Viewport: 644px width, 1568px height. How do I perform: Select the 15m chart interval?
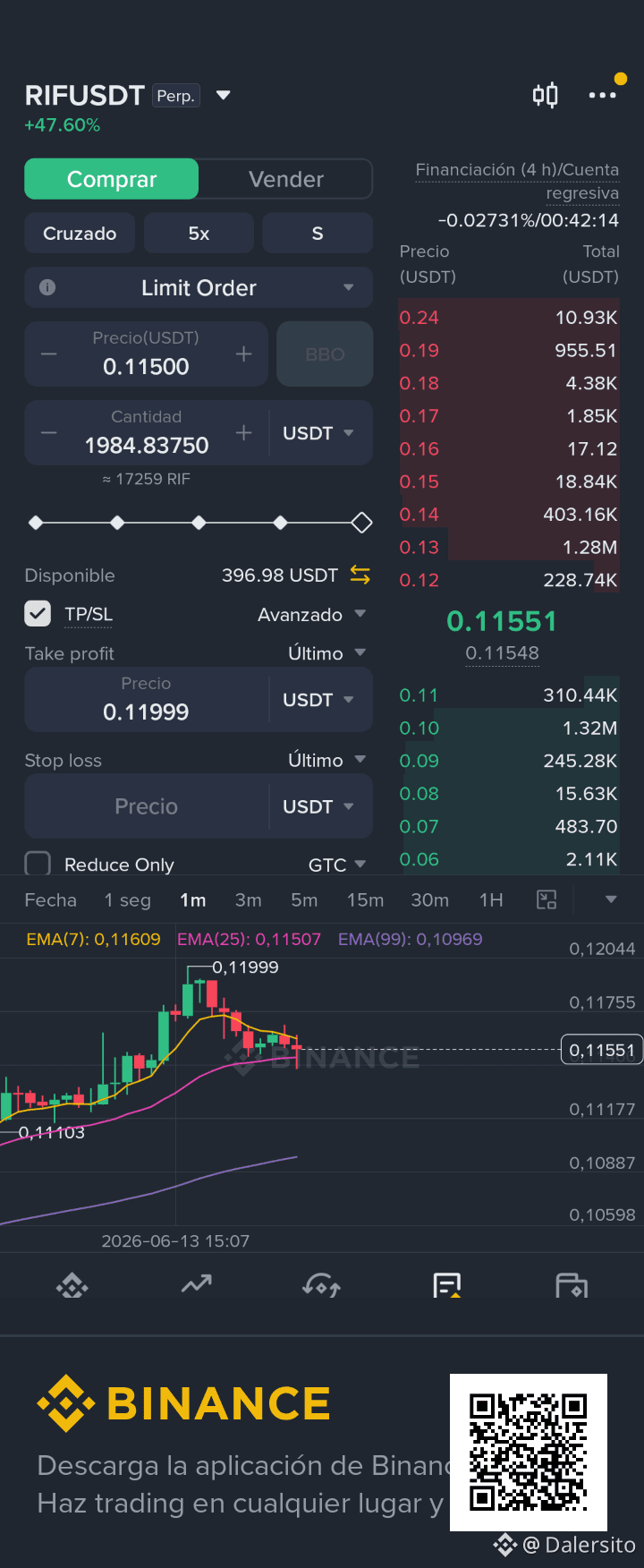[365, 900]
